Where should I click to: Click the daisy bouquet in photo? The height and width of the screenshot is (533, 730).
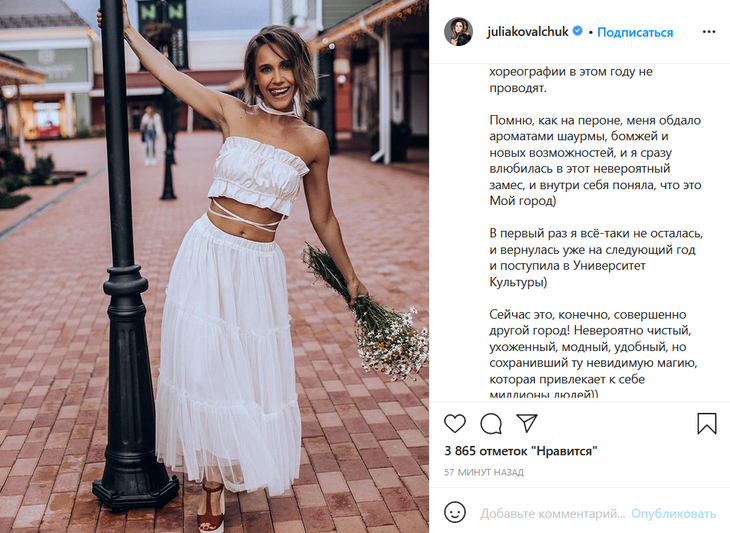[x=370, y=313]
